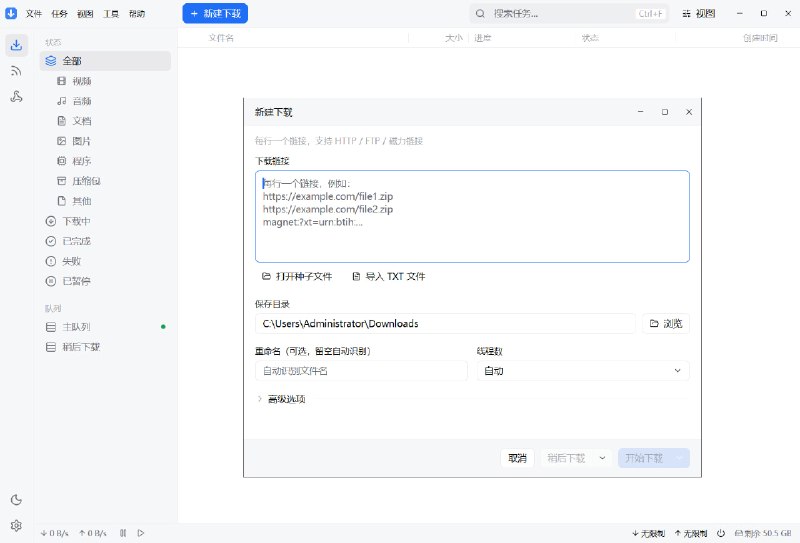Open the 视图 menu
The image size is (800, 543).
[x=85, y=14]
